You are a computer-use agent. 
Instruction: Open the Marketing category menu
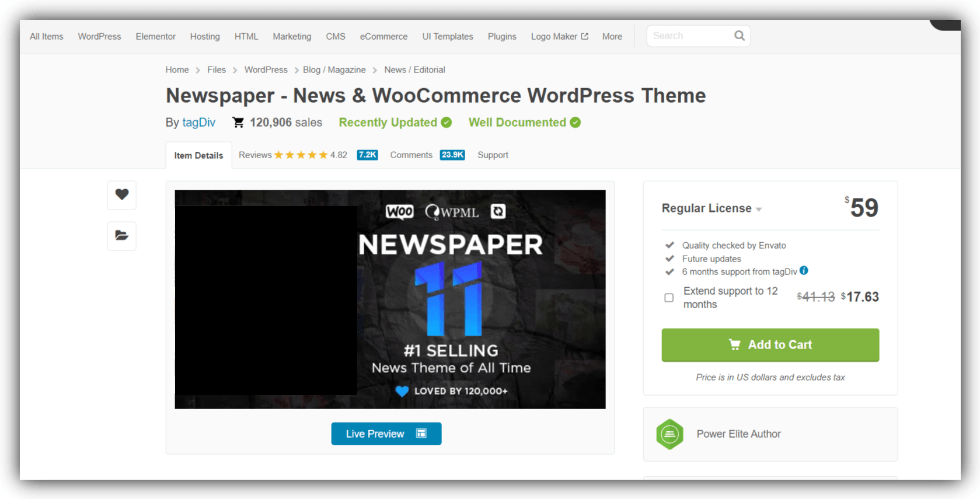292,36
